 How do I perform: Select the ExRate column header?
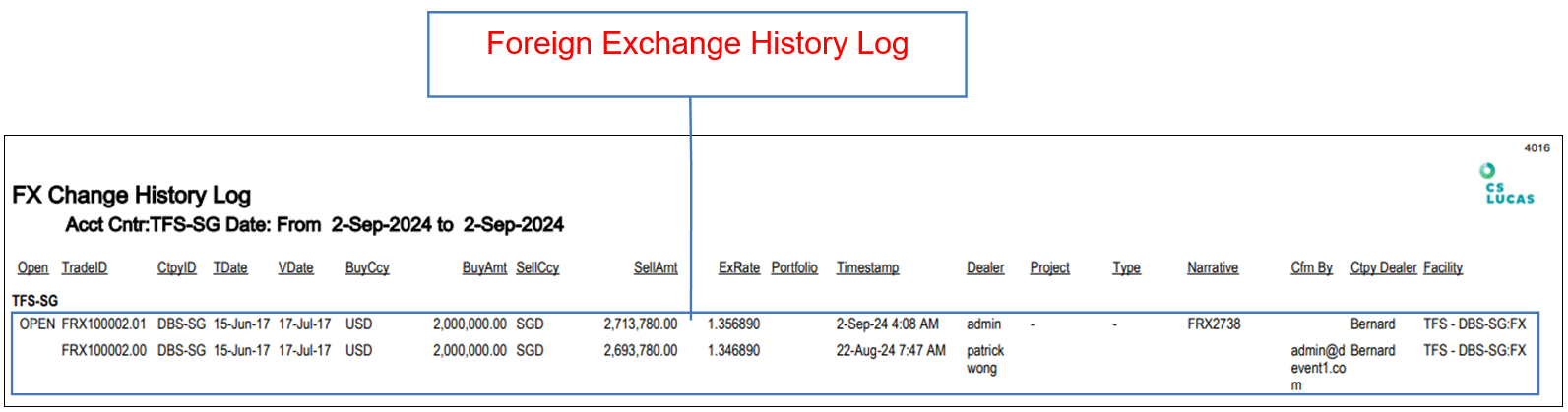tap(739, 267)
